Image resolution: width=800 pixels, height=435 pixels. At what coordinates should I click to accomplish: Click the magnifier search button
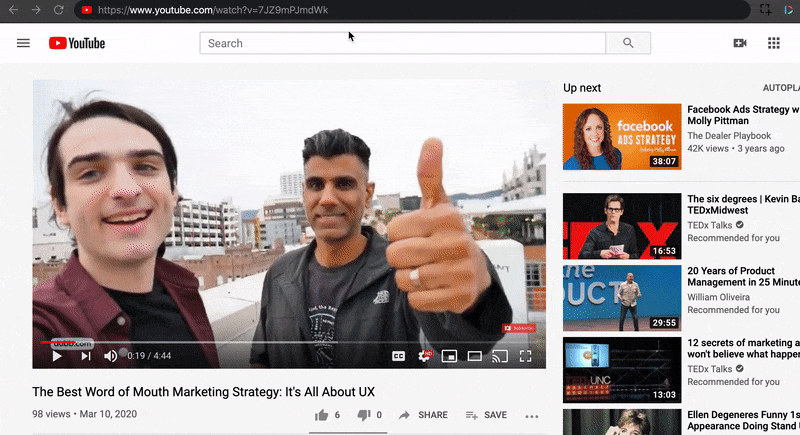click(628, 43)
